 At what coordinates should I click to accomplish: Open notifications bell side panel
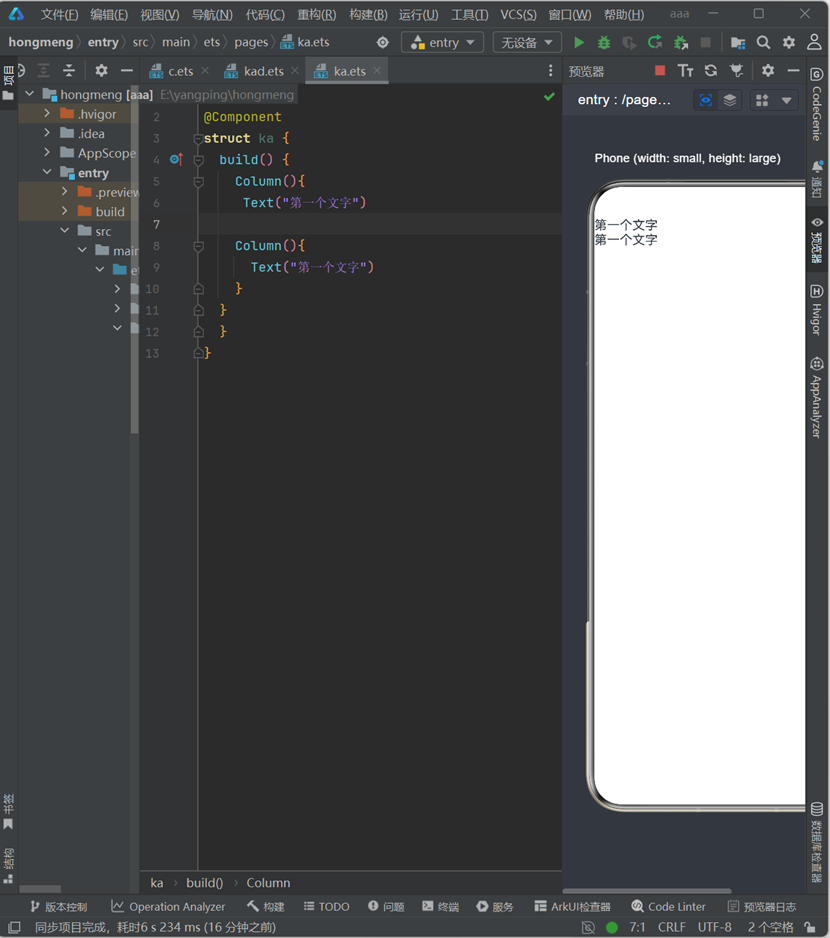pos(817,178)
